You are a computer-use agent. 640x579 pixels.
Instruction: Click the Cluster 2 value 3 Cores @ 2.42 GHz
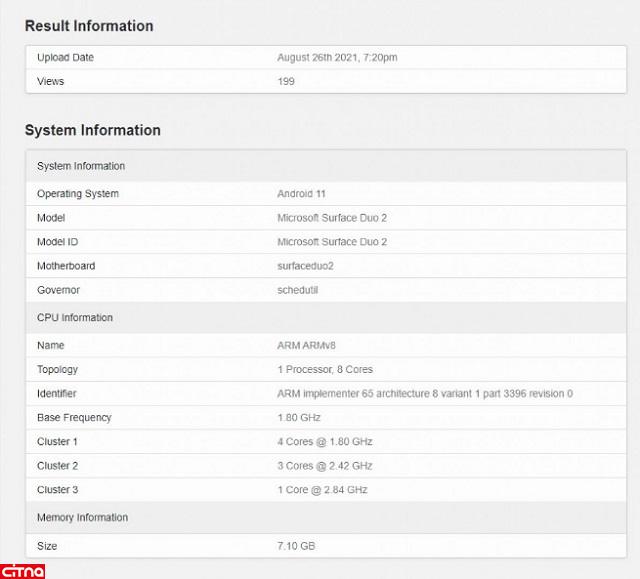click(x=324, y=466)
